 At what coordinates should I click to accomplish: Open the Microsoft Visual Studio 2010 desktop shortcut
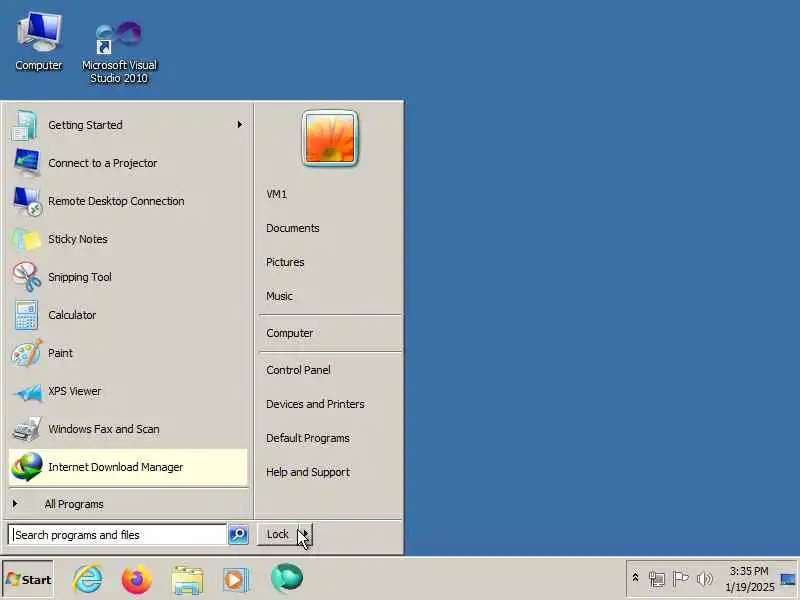119,51
